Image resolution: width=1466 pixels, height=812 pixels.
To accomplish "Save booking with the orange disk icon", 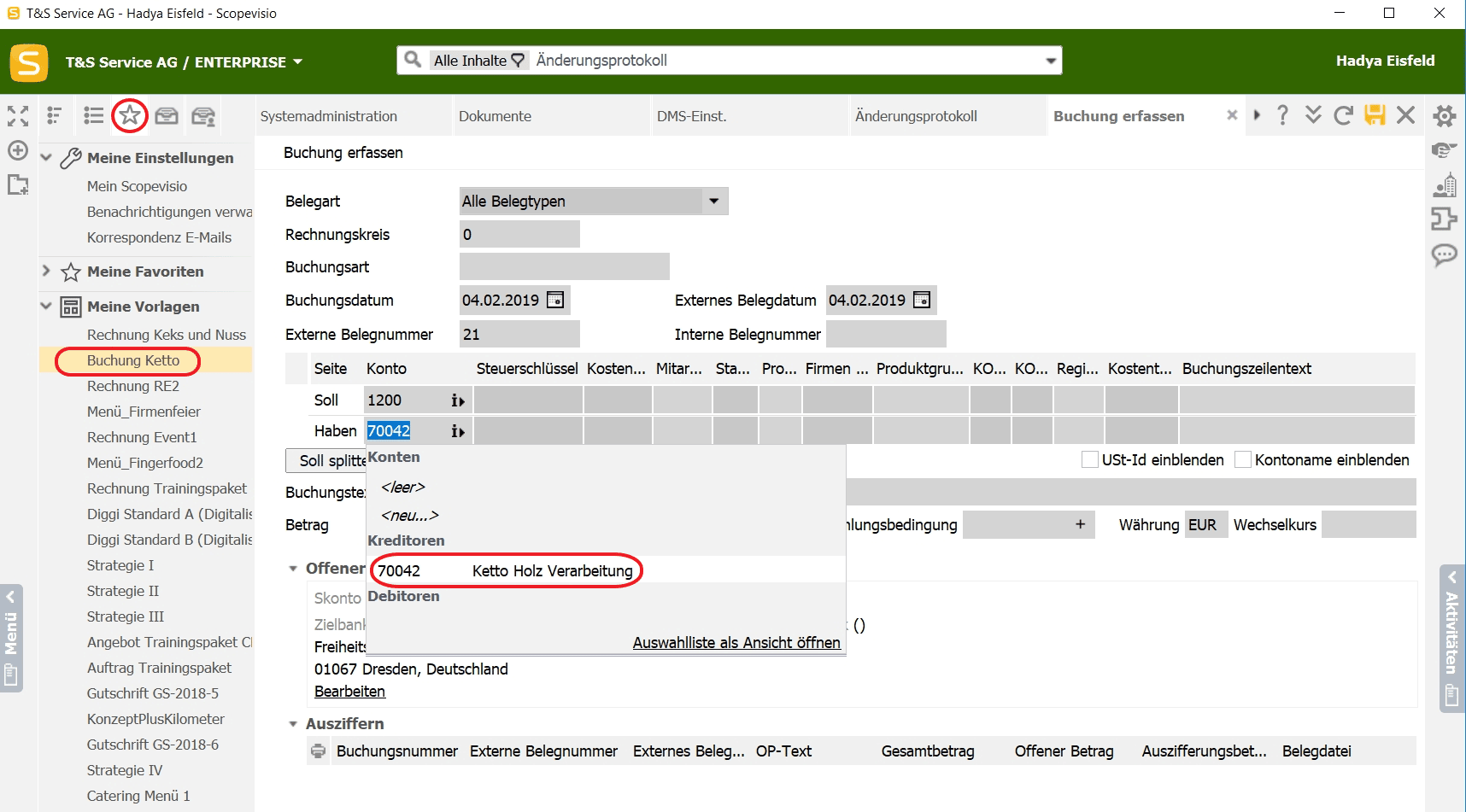I will pyautogui.click(x=1375, y=115).
